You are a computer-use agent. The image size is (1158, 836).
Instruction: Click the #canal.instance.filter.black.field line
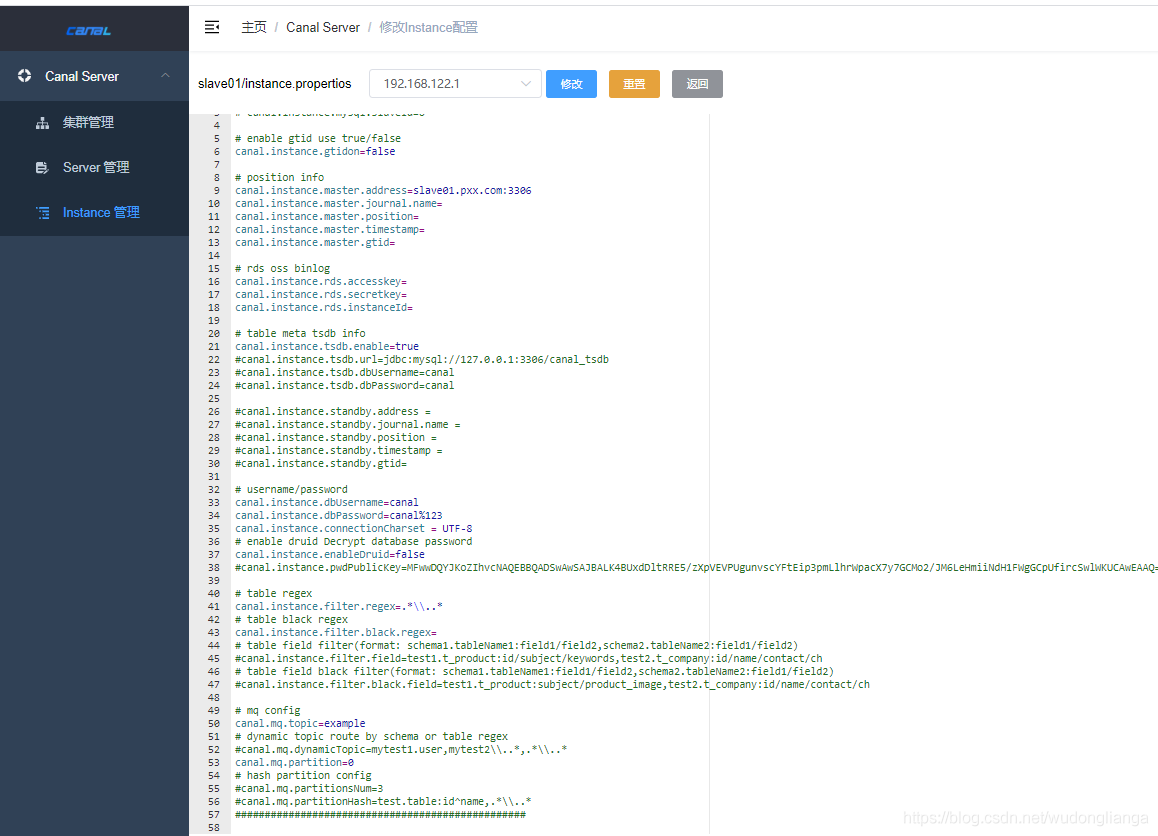(x=552, y=685)
